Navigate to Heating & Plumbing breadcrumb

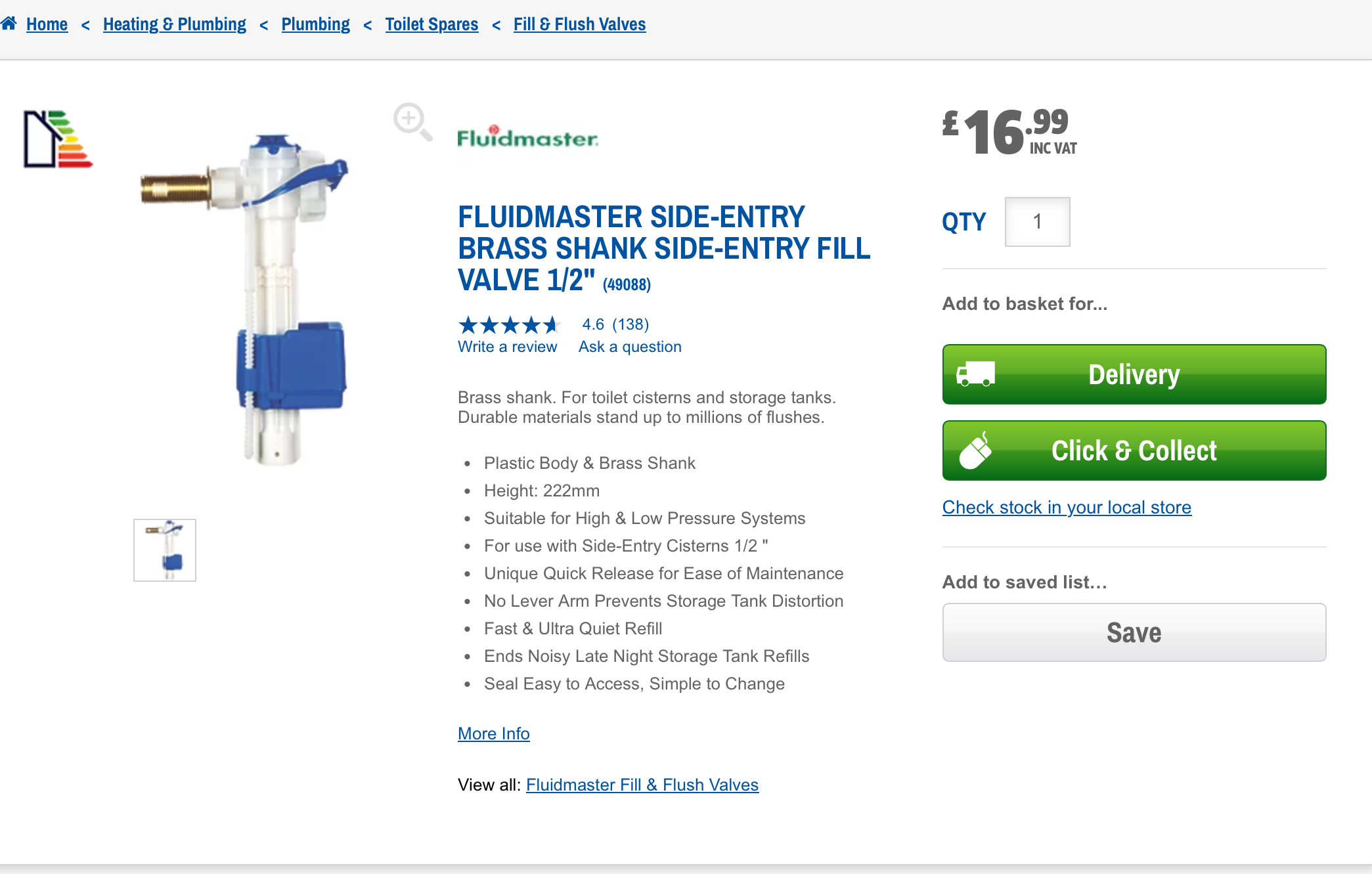point(174,24)
